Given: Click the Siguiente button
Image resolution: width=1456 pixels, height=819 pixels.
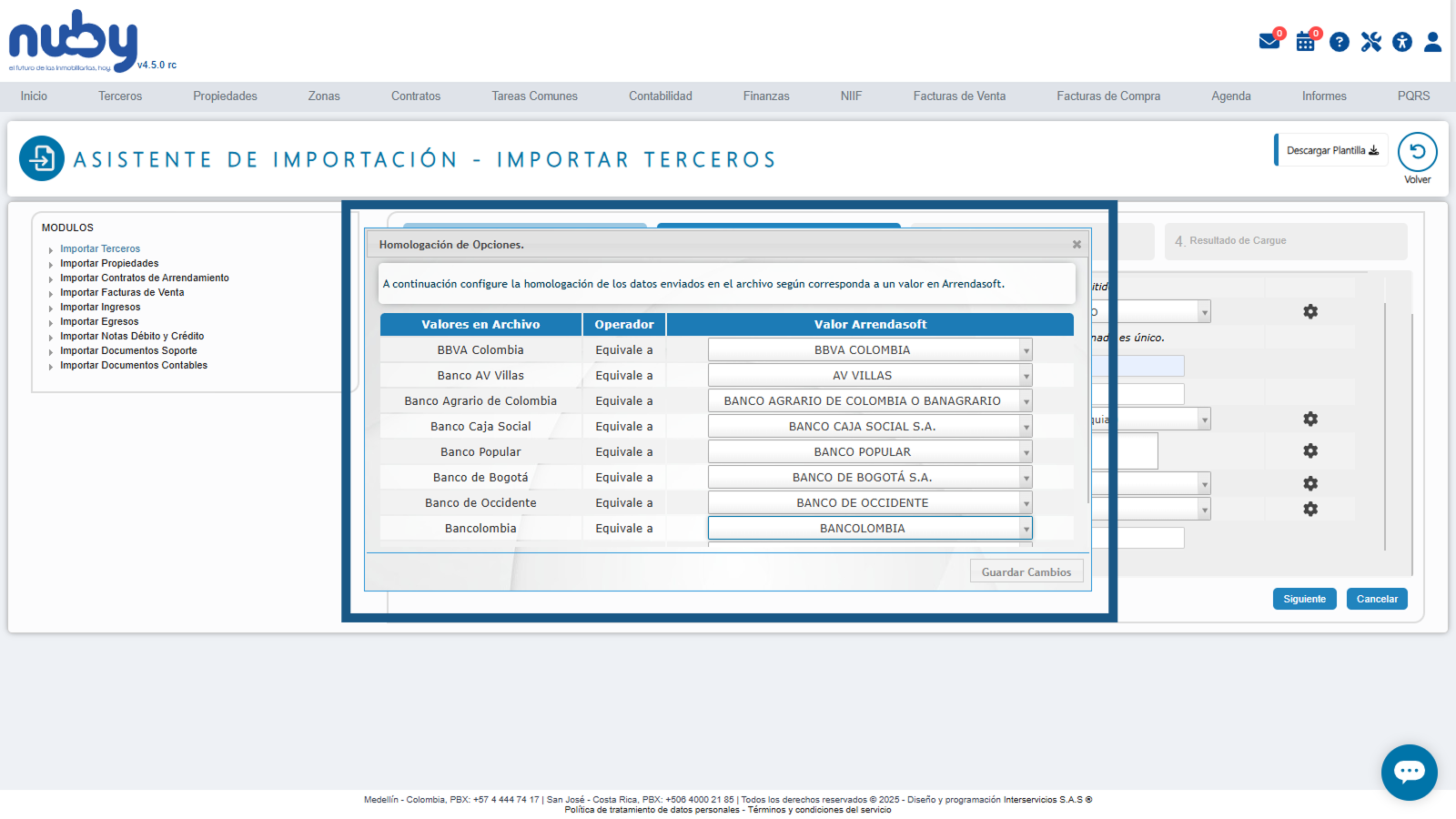Looking at the screenshot, I should 1305,599.
